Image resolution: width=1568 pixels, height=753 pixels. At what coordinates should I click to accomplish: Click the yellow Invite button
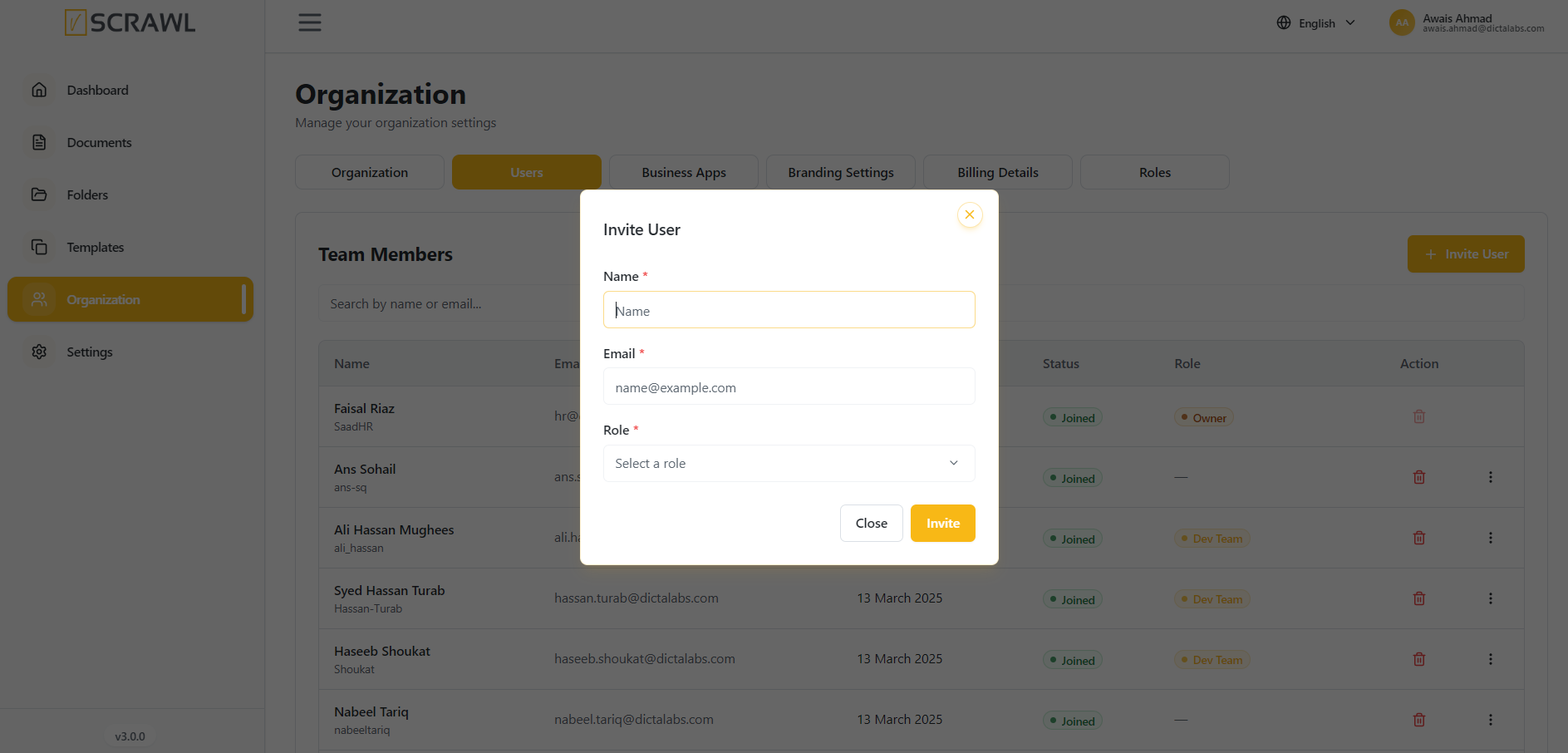click(943, 523)
